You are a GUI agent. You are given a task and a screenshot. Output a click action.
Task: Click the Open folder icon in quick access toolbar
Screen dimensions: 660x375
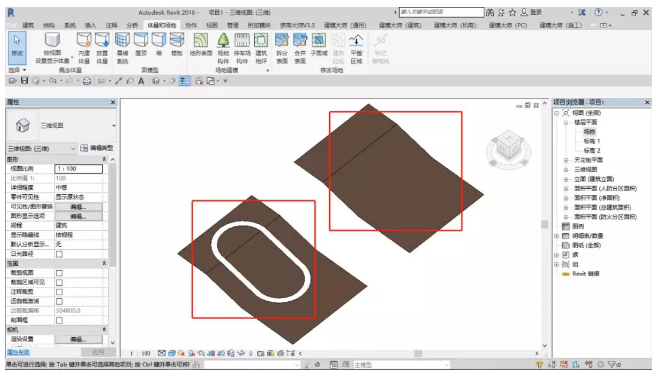[x=13, y=80]
